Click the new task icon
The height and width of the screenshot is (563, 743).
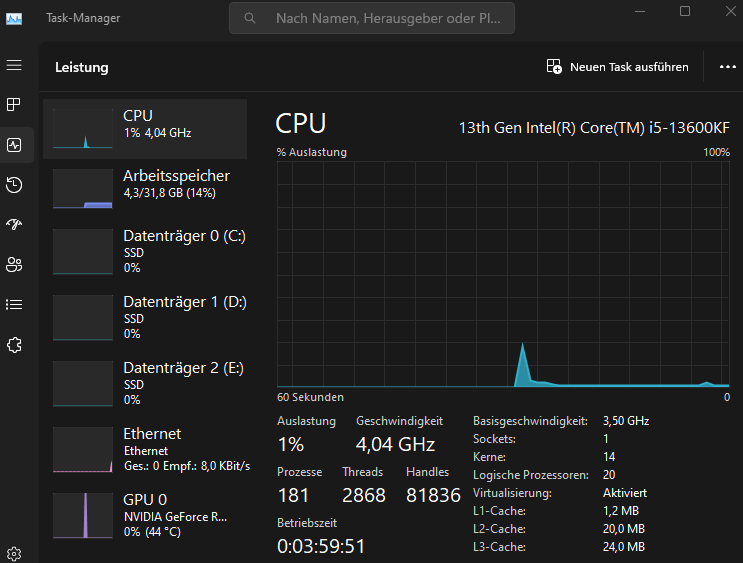[554, 66]
